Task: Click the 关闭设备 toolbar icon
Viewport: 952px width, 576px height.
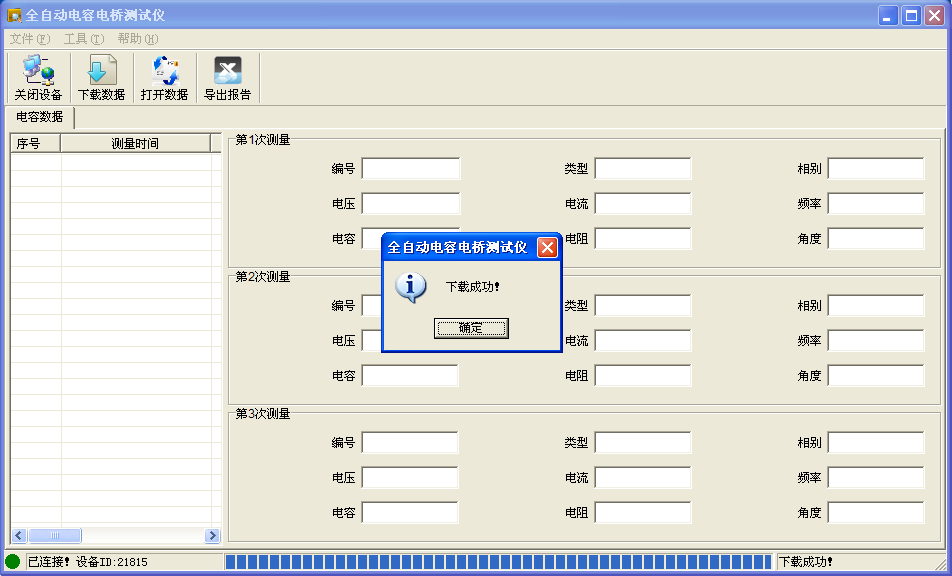Action: [38, 78]
